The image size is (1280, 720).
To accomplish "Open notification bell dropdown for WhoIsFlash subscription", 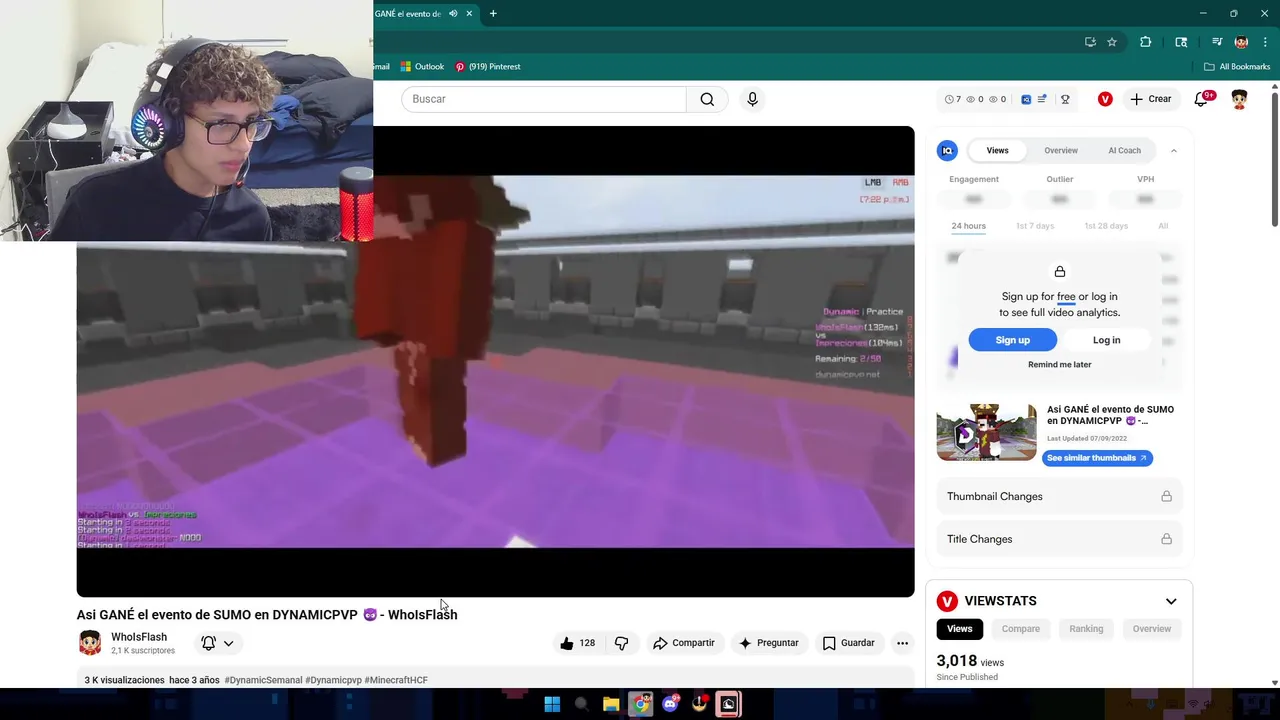I will (x=218, y=643).
